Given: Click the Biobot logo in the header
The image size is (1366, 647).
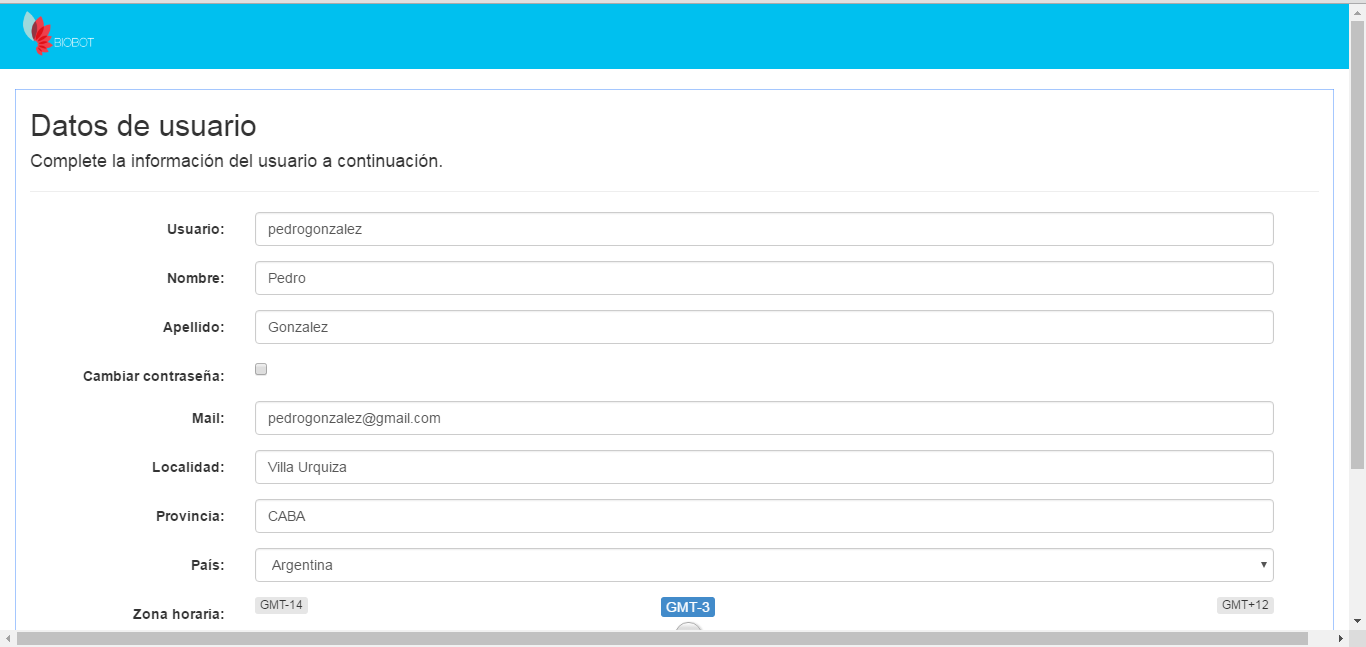Looking at the screenshot, I should pyautogui.click(x=57, y=35).
